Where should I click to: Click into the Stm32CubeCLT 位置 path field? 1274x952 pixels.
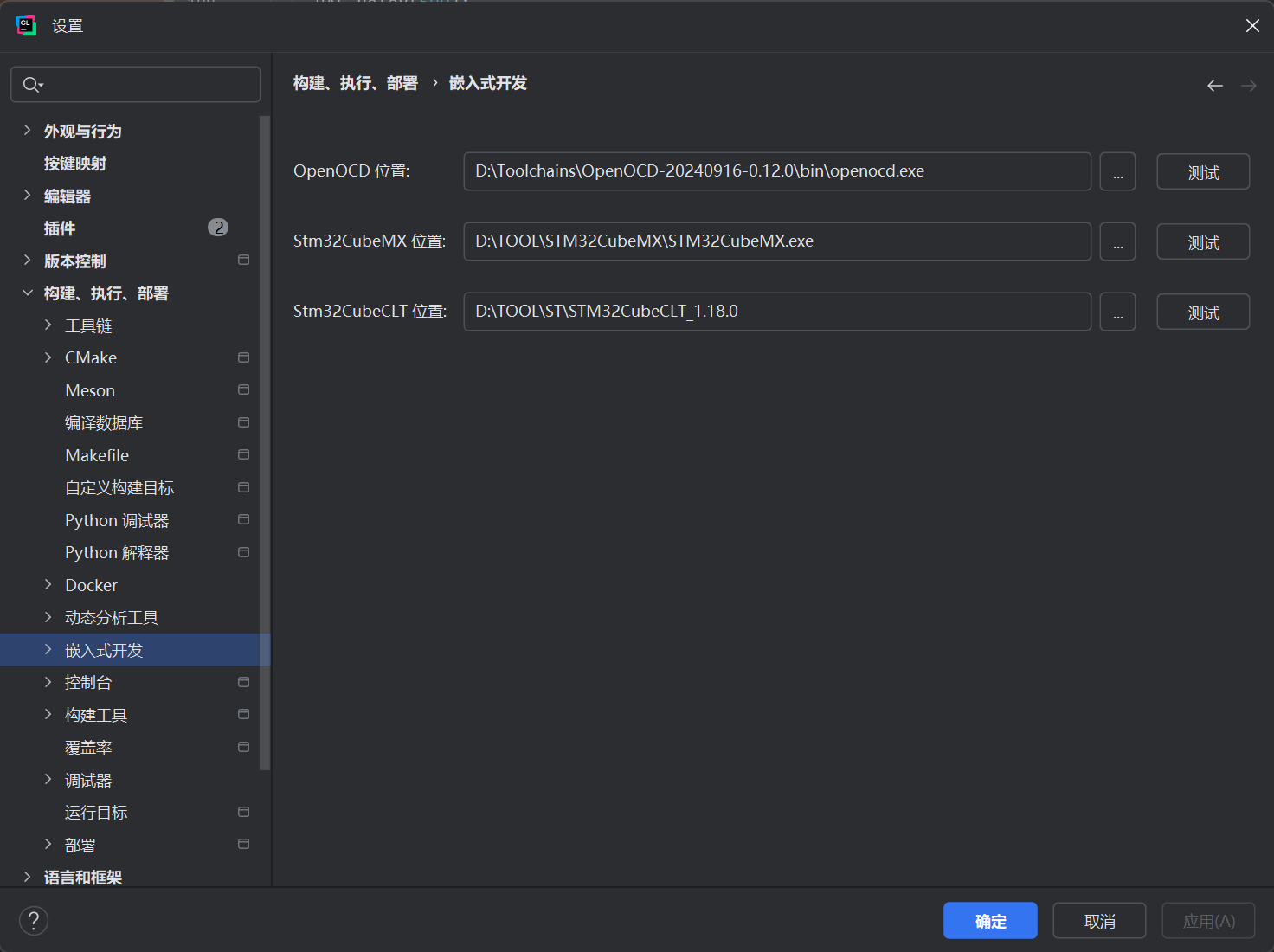click(x=777, y=312)
